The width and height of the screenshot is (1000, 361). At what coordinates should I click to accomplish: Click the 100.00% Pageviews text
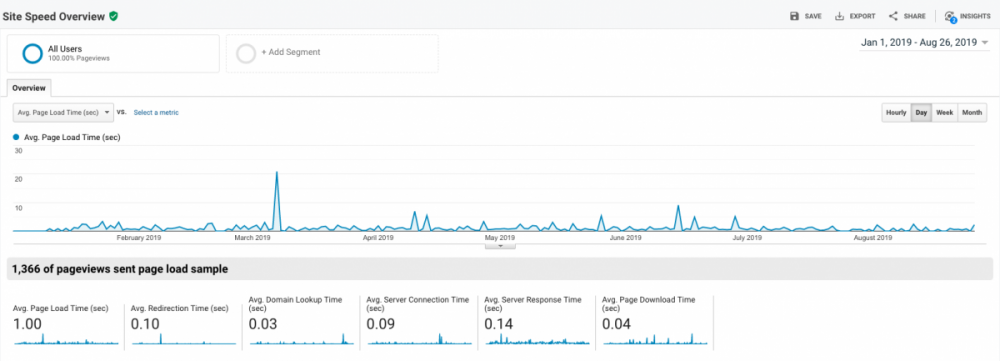79,59
